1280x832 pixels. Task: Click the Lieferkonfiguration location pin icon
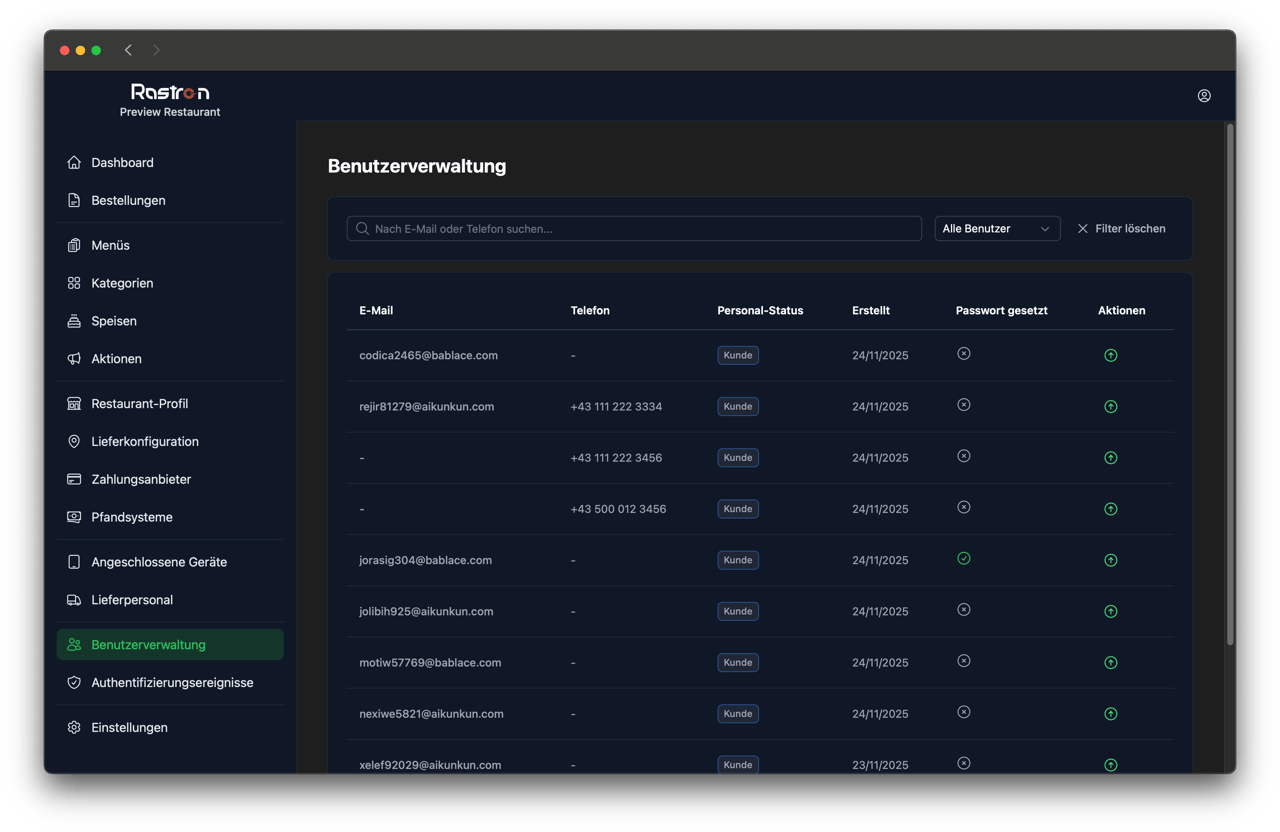pos(74,442)
